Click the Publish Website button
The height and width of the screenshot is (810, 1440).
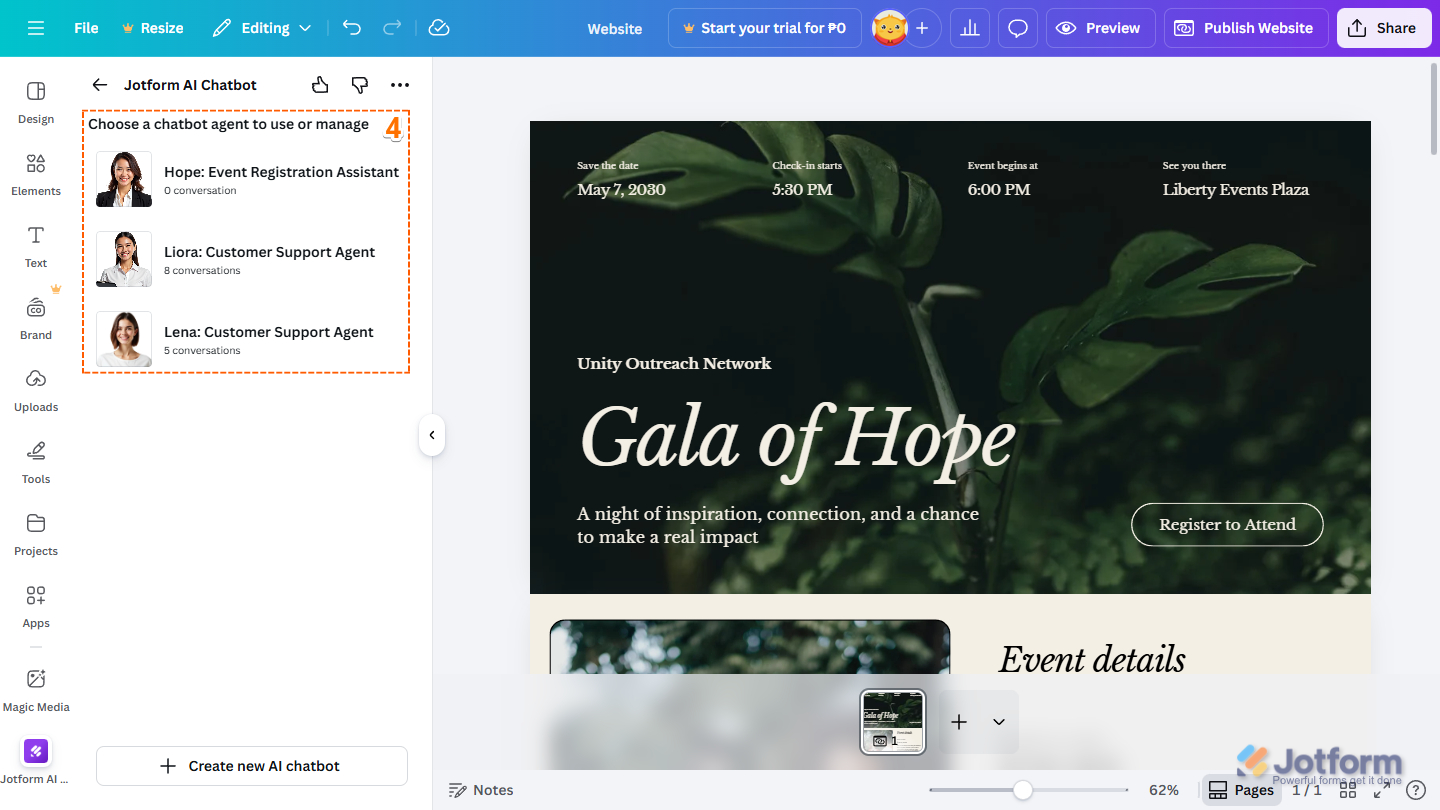pos(1245,27)
